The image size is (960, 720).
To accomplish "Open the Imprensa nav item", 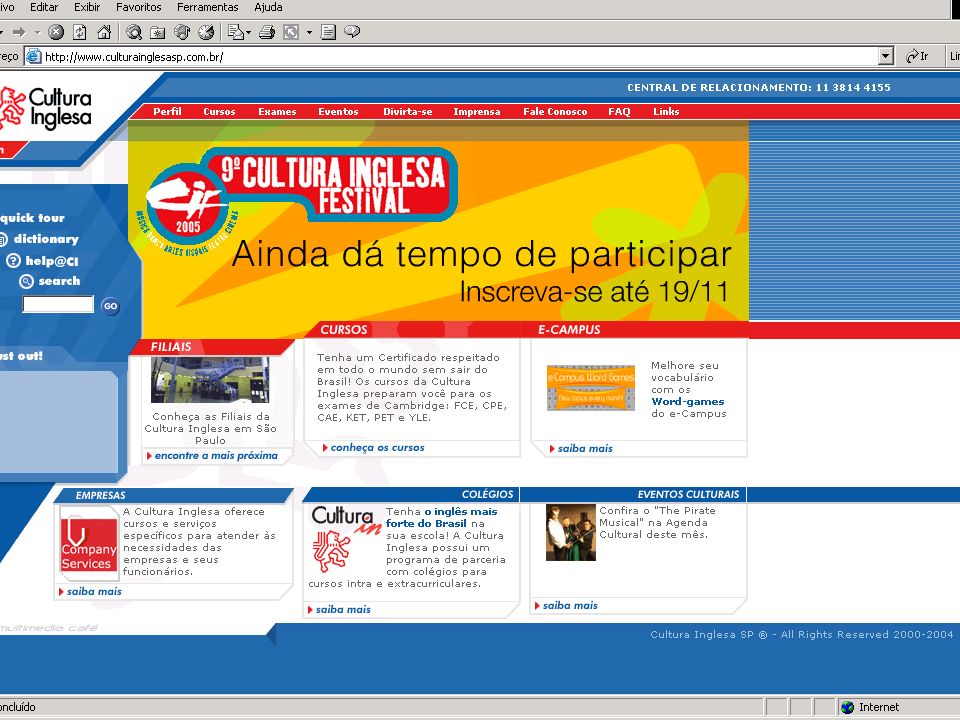I will 477,111.
